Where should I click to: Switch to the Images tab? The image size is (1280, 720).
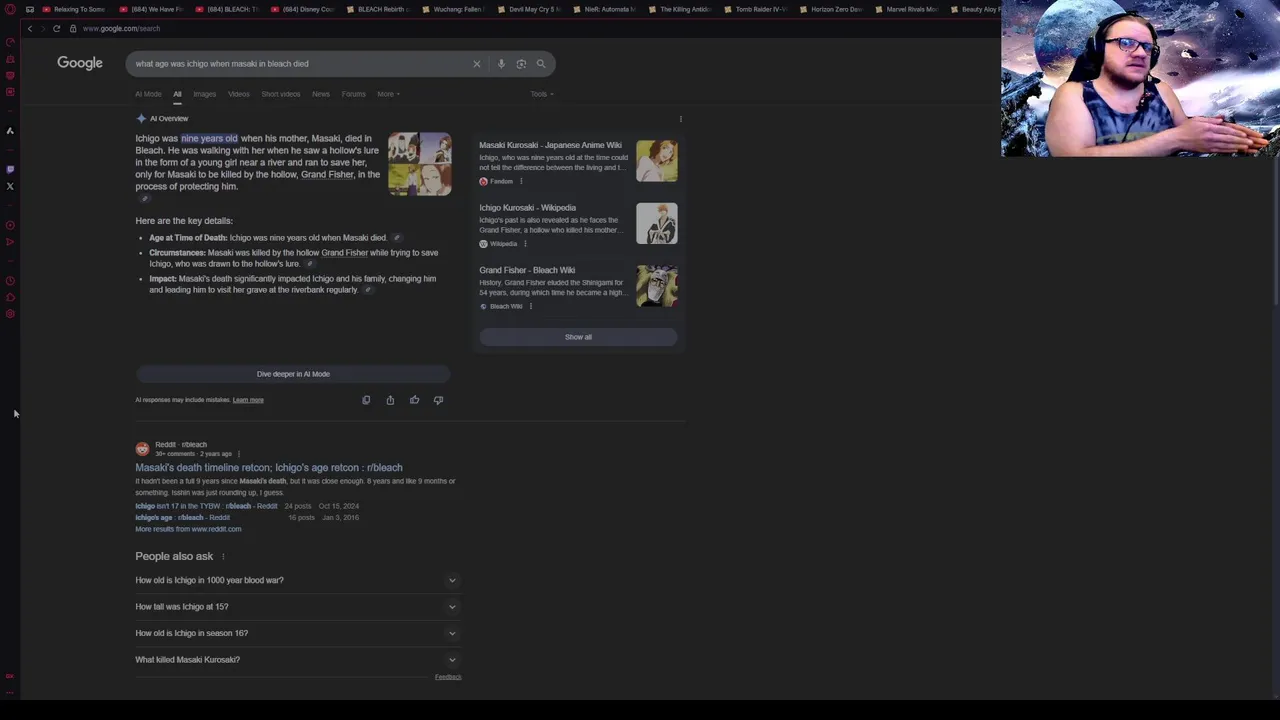[x=204, y=94]
